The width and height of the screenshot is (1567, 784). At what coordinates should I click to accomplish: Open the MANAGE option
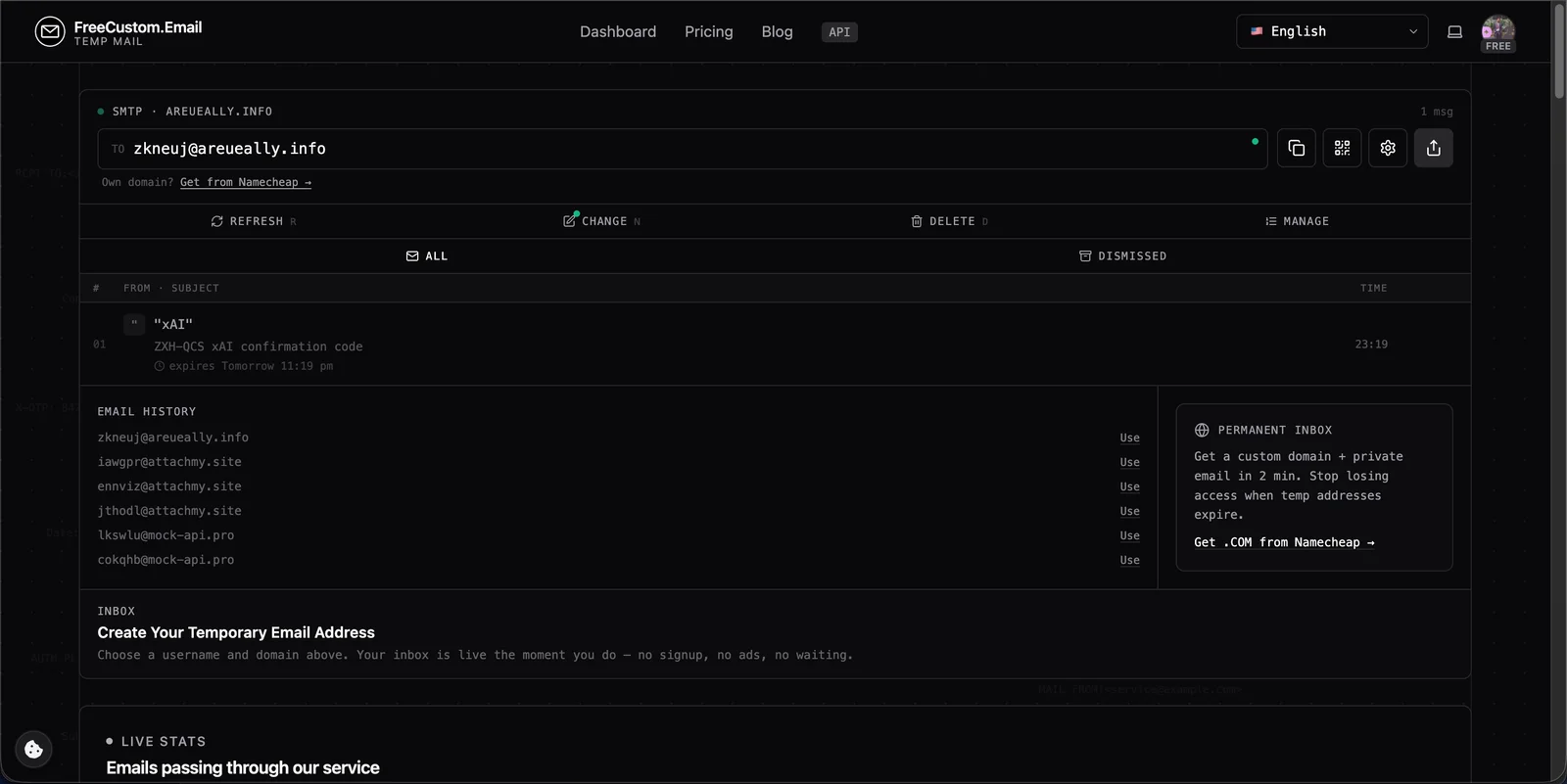click(1297, 221)
